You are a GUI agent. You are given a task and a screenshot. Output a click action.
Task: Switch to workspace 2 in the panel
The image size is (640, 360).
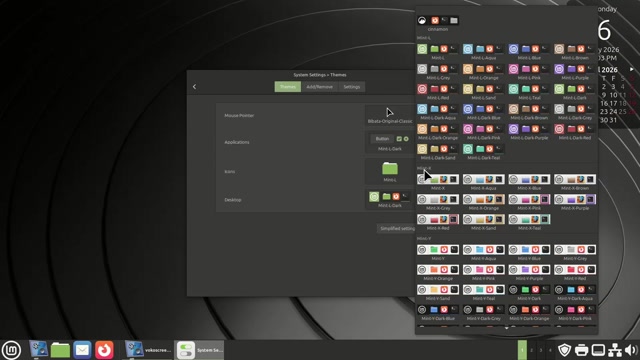click(531, 350)
